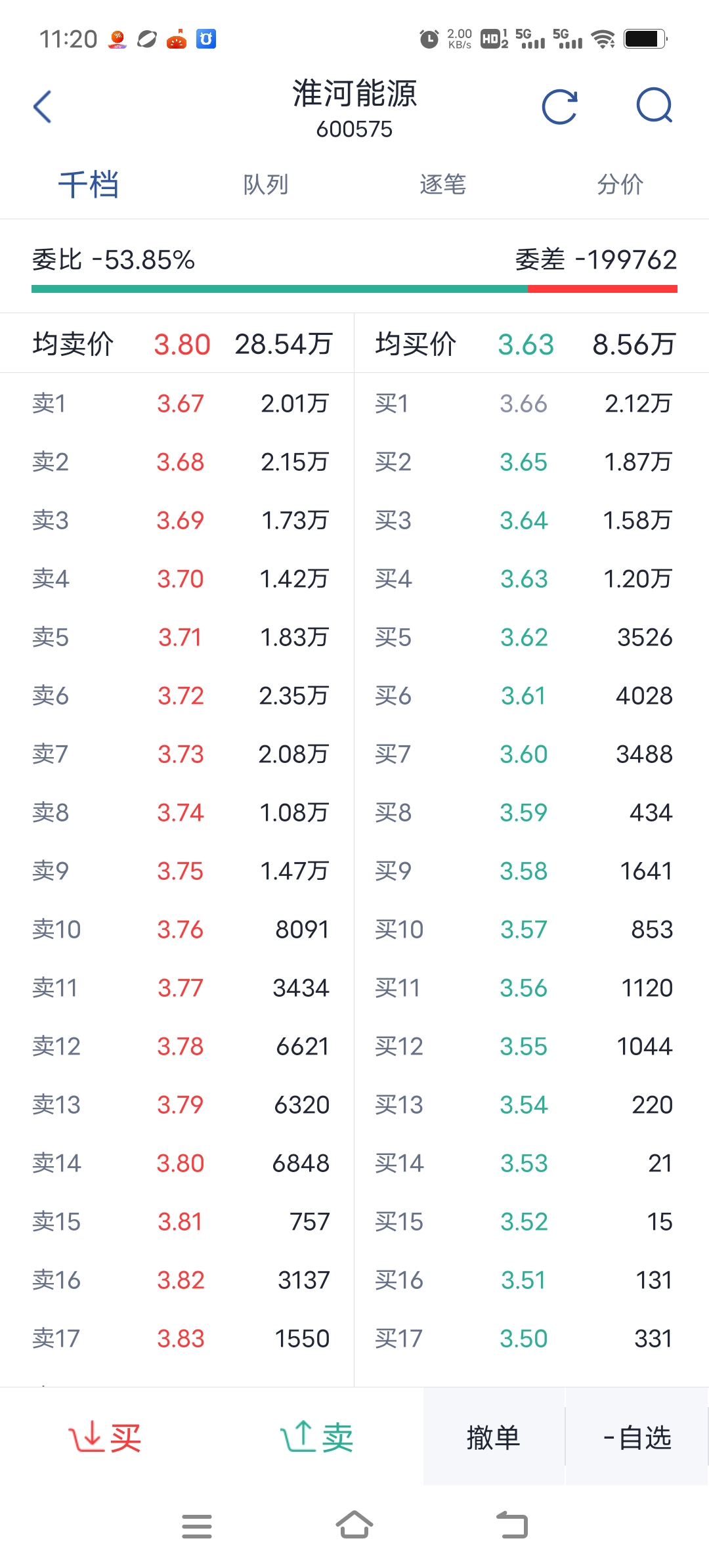Tap the red 买 buy button
Viewport: 709px width, 1568px height.
(x=105, y=1437)
